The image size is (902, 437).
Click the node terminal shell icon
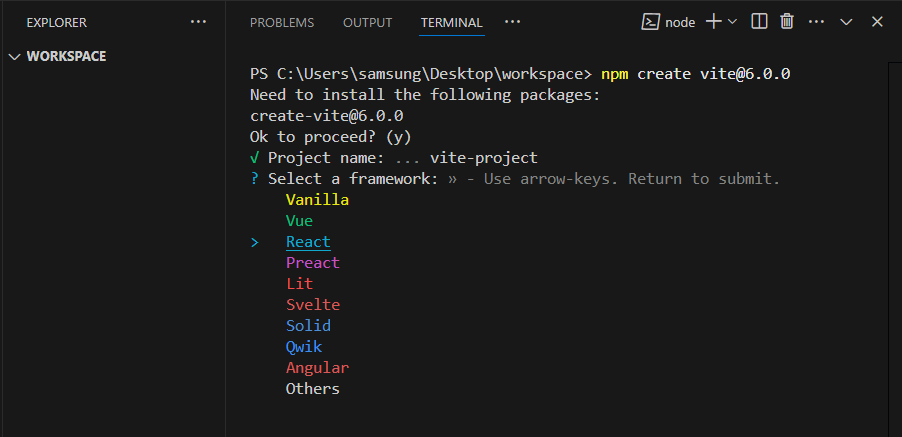[x=650, y=22]
